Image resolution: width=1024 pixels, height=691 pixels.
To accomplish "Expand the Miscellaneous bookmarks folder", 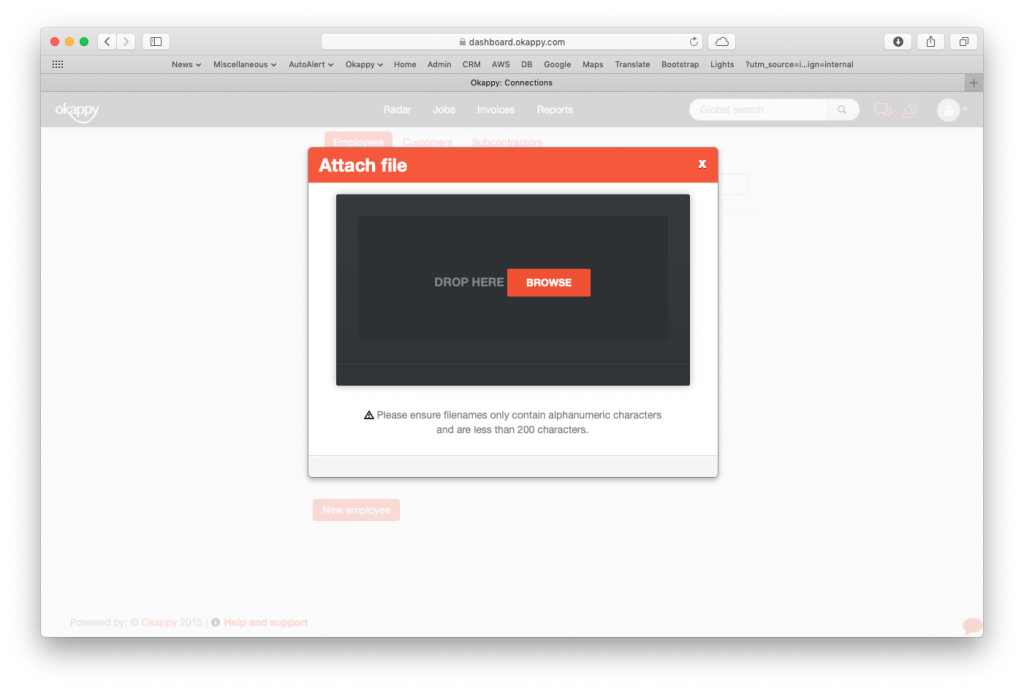I will (244, 64).
